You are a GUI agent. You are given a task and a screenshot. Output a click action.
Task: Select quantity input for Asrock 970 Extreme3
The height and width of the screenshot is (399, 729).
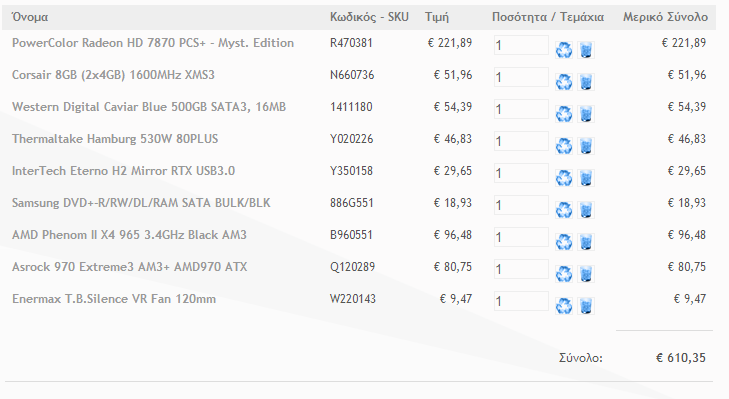pos(521,269)
